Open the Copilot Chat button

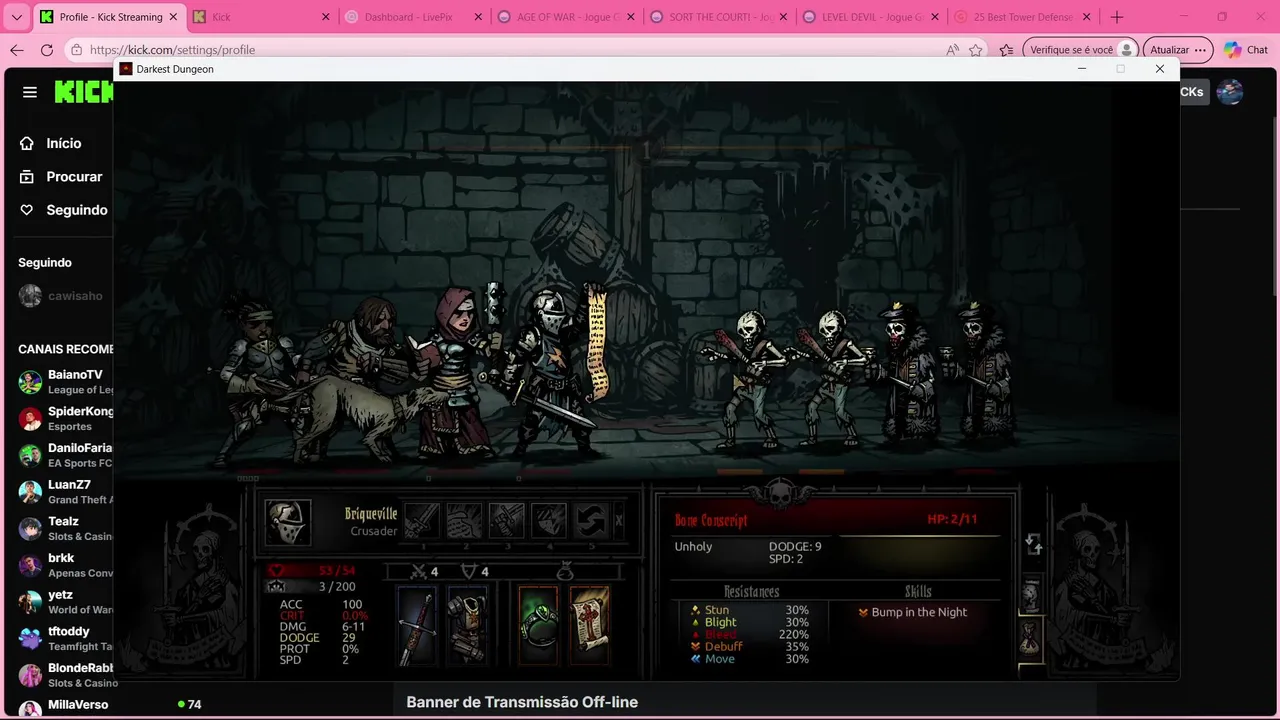(1246, 50)
